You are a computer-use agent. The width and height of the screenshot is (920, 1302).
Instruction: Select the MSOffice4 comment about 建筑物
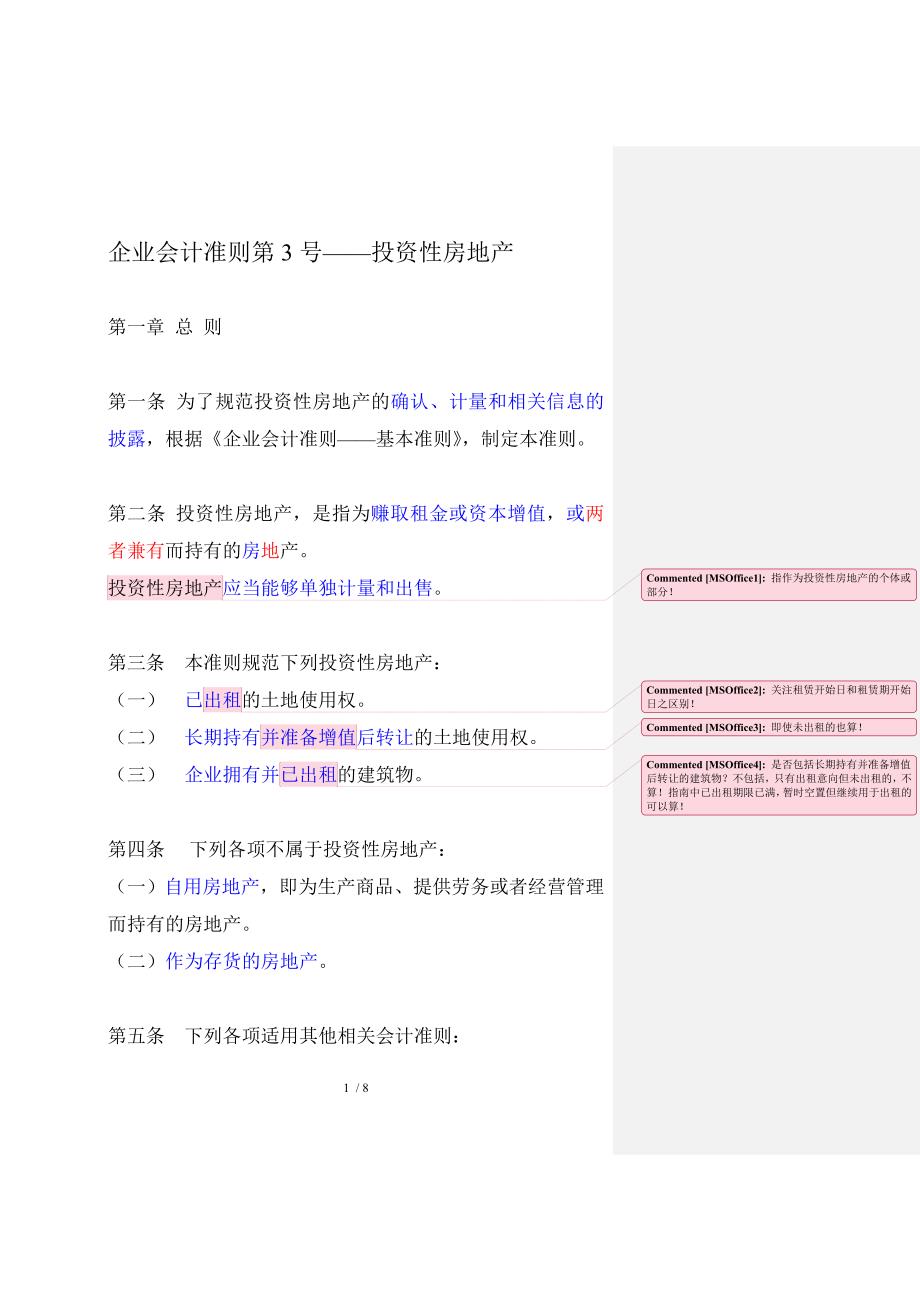coord(778,785)
